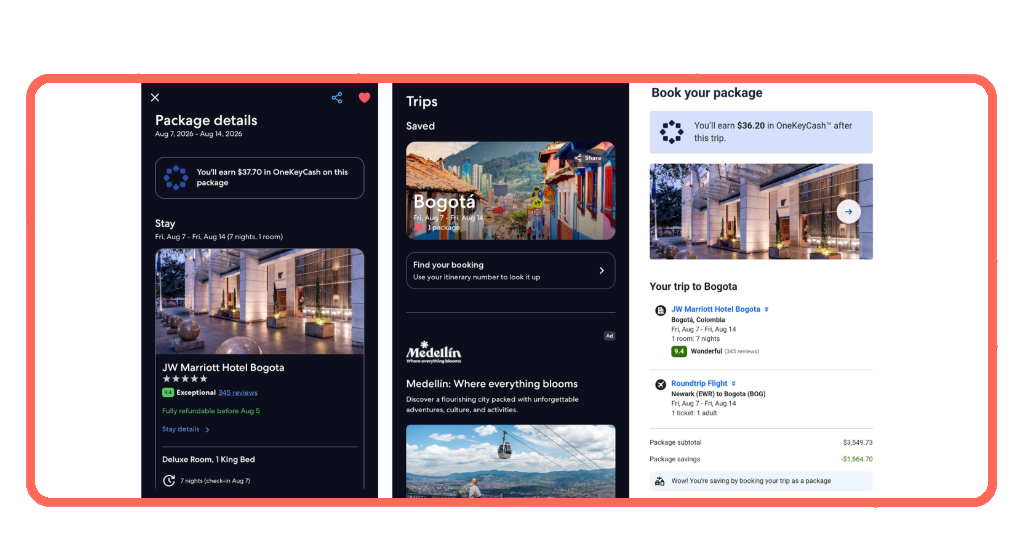The height and width of the screenshot is (536, 1024).
Task: Click hotel building icon beside JW Marriott
Action: coord(660,311)
